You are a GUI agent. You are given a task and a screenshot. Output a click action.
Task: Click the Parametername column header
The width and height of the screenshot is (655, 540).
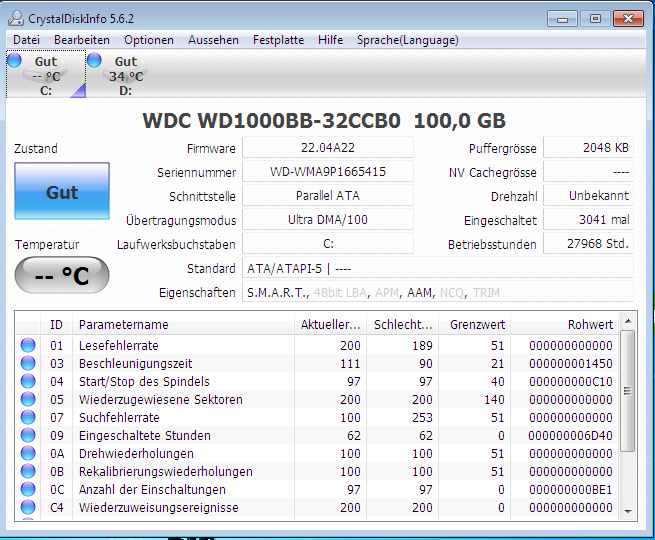click(x=183, y=325)
